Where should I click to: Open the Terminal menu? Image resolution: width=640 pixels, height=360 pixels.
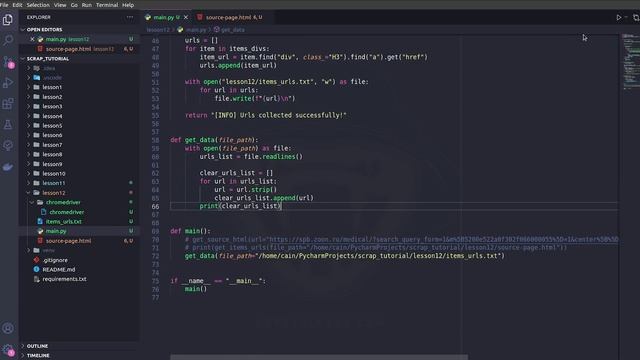tap(107, 5)
